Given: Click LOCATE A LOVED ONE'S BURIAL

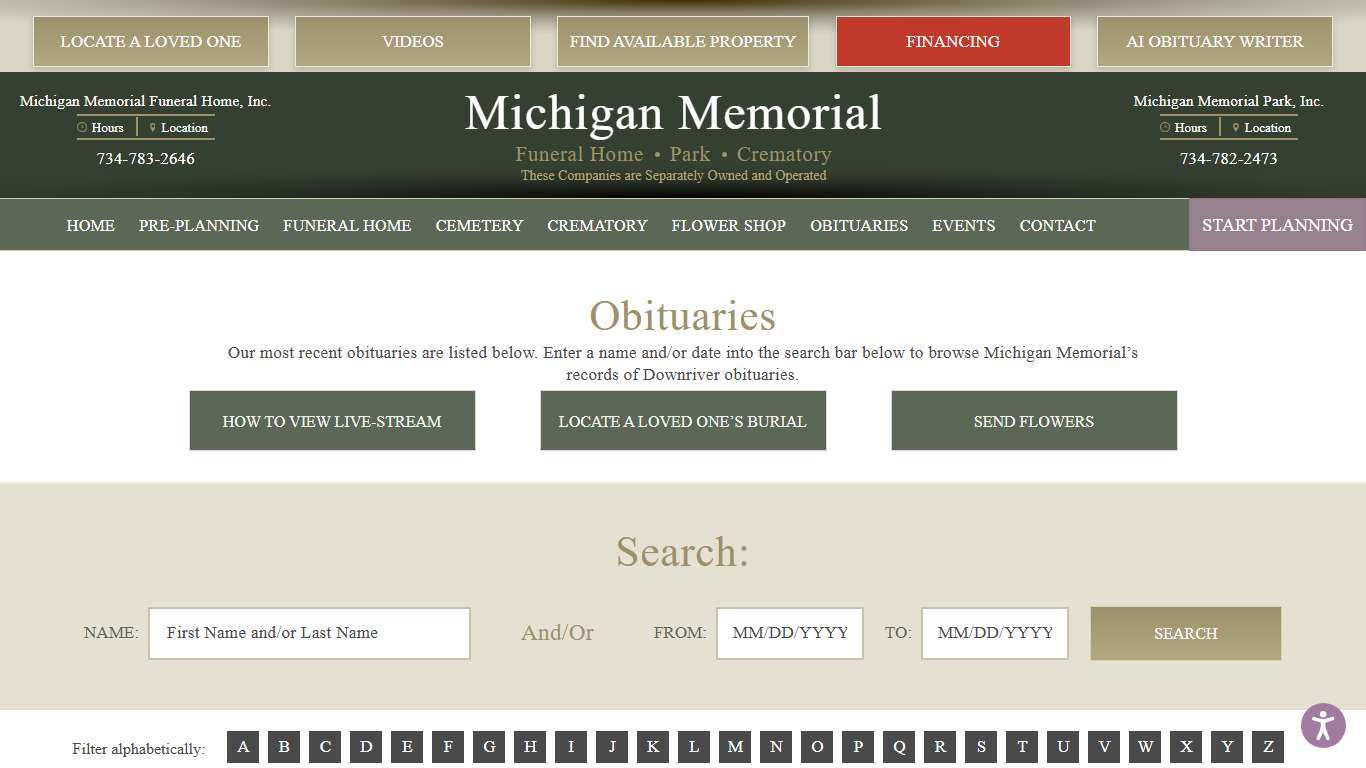Looking at the screenshot, I should [x=683, y=420].
